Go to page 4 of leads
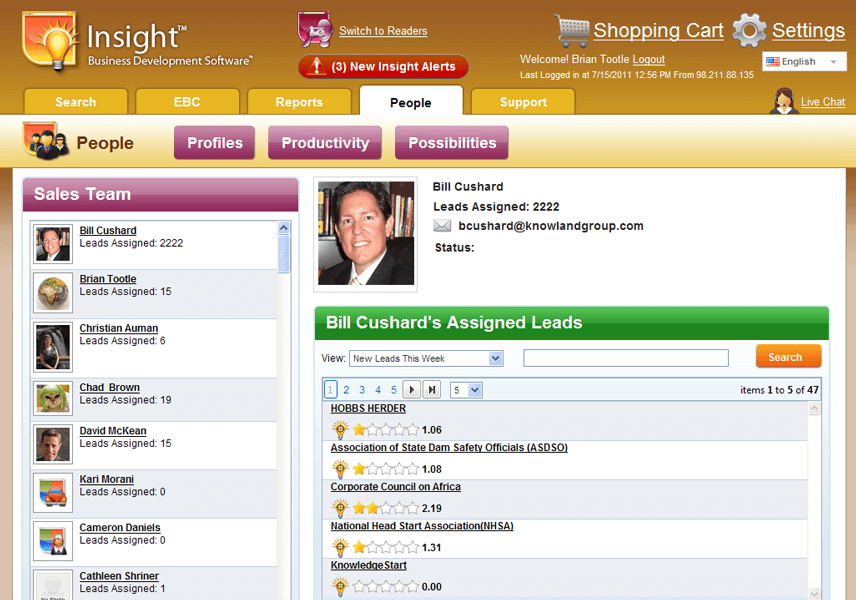This screenshot has height=600, width=856. click(378, 390)
